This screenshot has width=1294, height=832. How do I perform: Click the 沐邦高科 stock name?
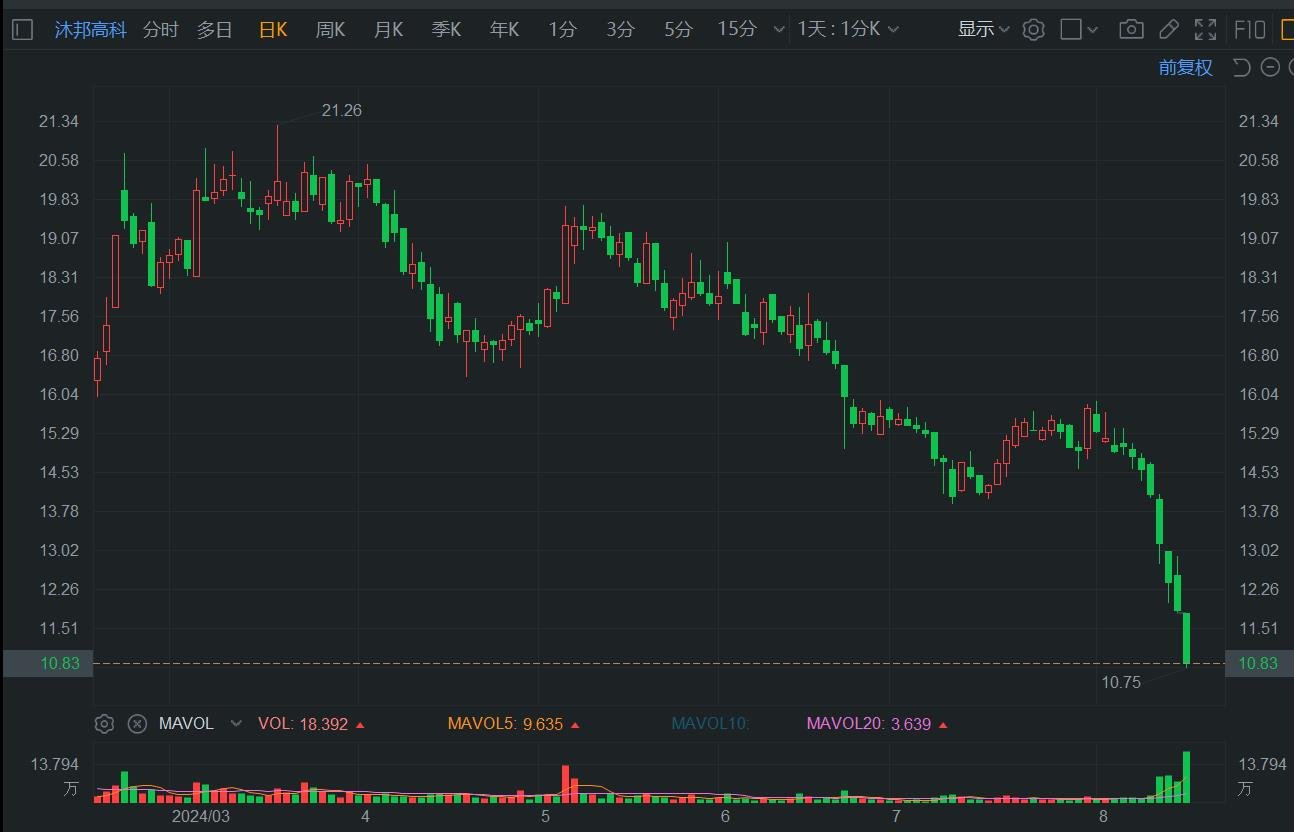[91, 30]
